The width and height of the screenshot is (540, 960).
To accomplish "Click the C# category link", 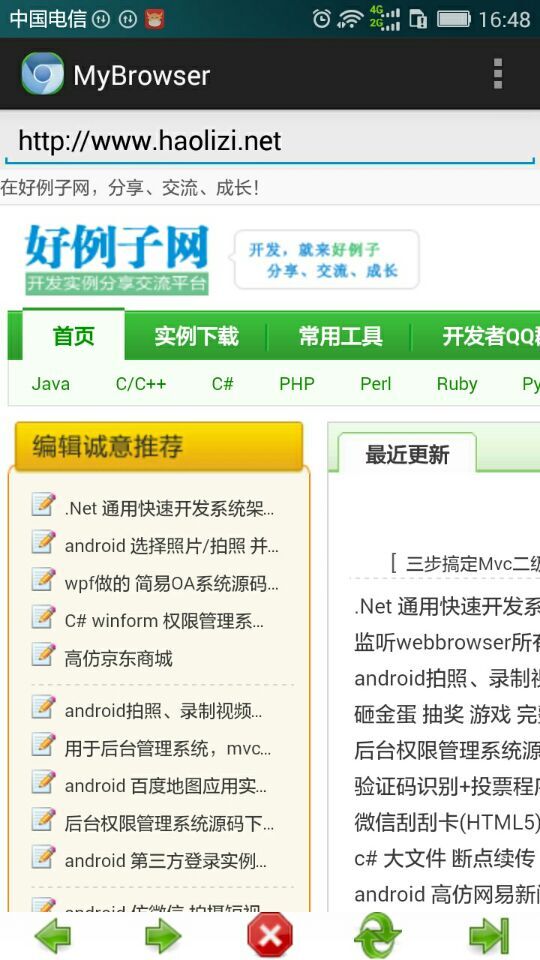I will pos(223,384).
